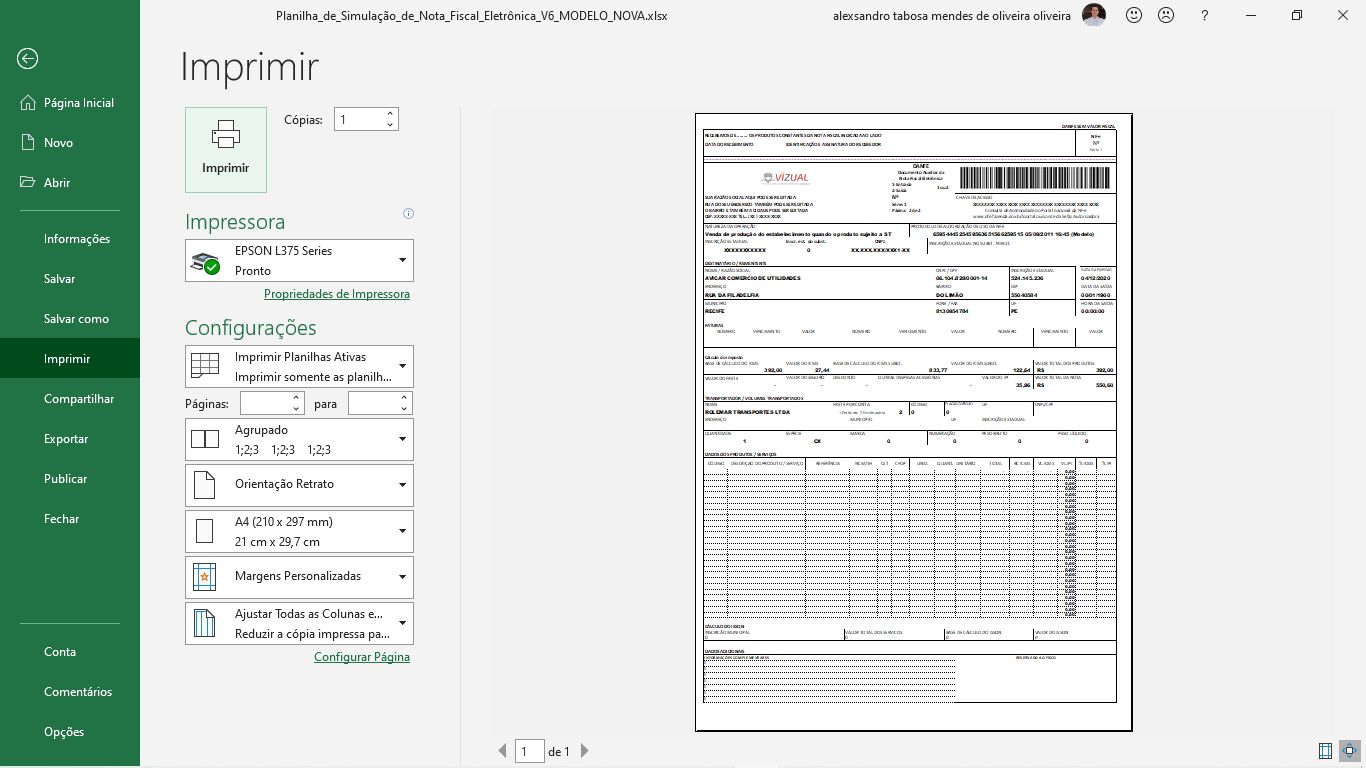
Task: Click the frowning face feedback icon
Action: tap(1166, 16)
